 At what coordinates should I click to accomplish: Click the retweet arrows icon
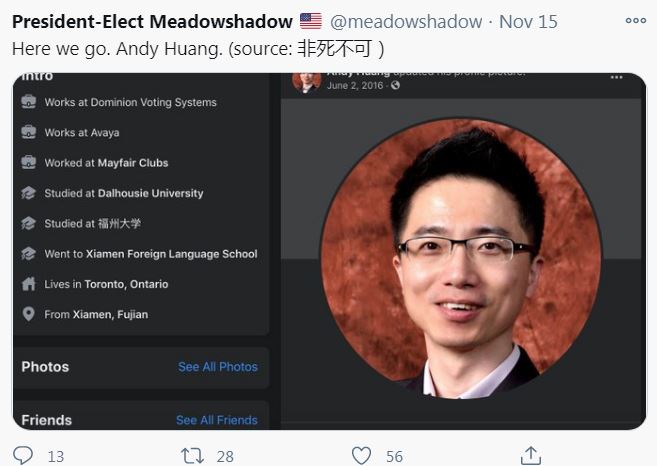[x=192, y=456]
